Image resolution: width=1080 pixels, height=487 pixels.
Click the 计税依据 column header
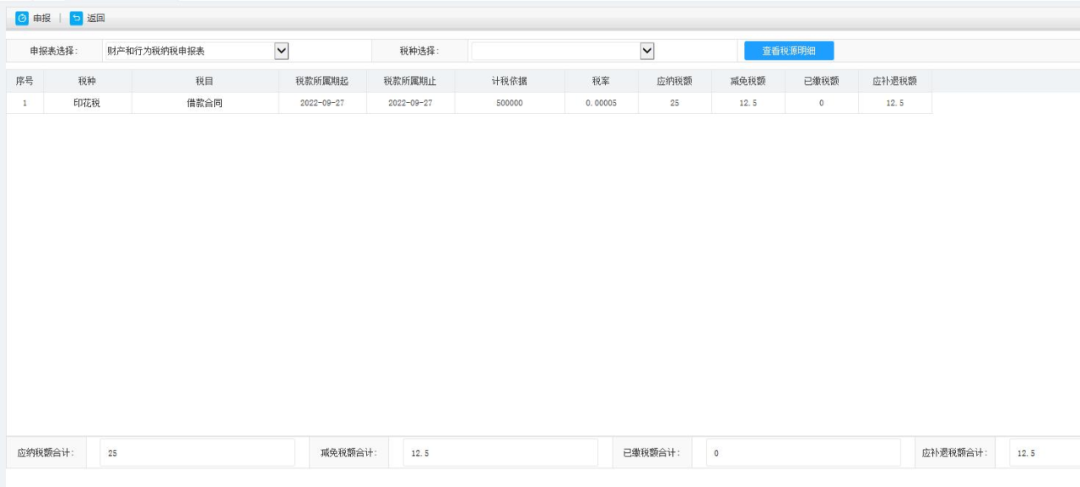pos(509,81)
